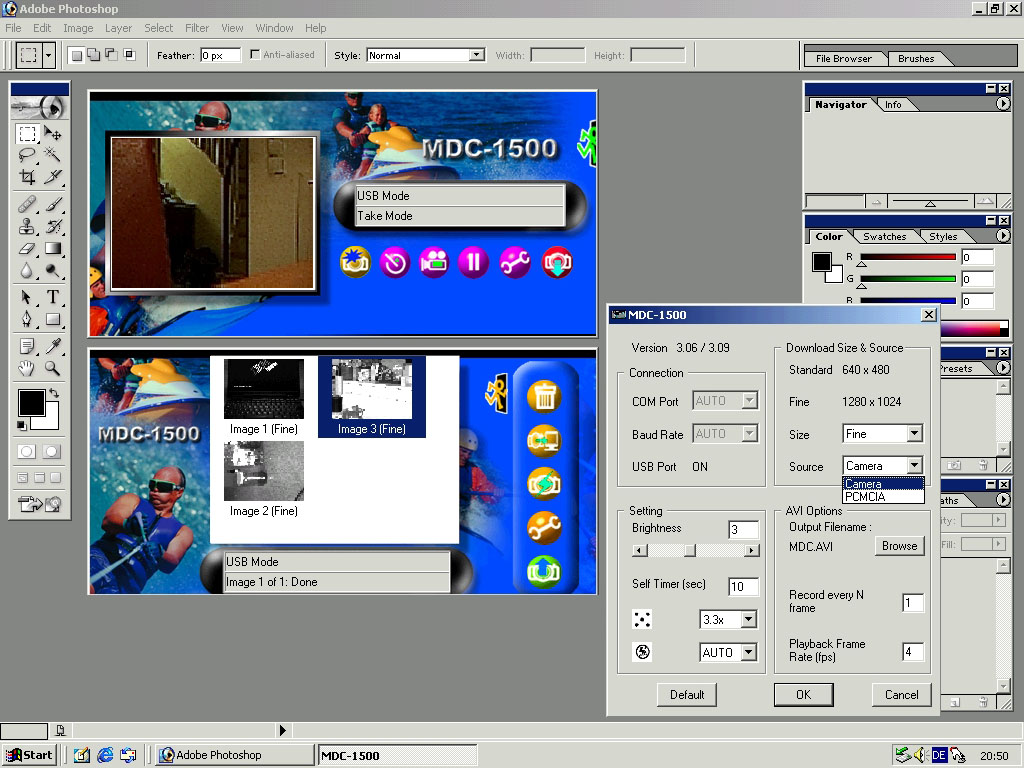Click the red camera download icon

(557, 263)
